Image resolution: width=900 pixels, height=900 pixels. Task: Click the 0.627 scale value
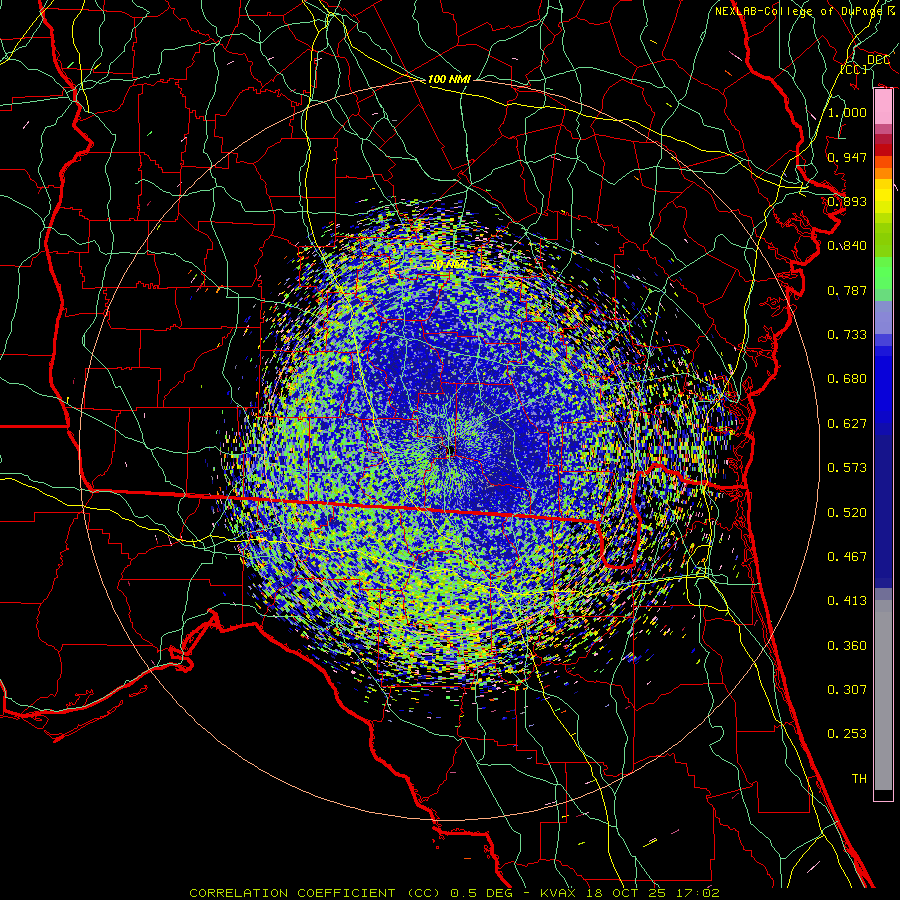847,423
